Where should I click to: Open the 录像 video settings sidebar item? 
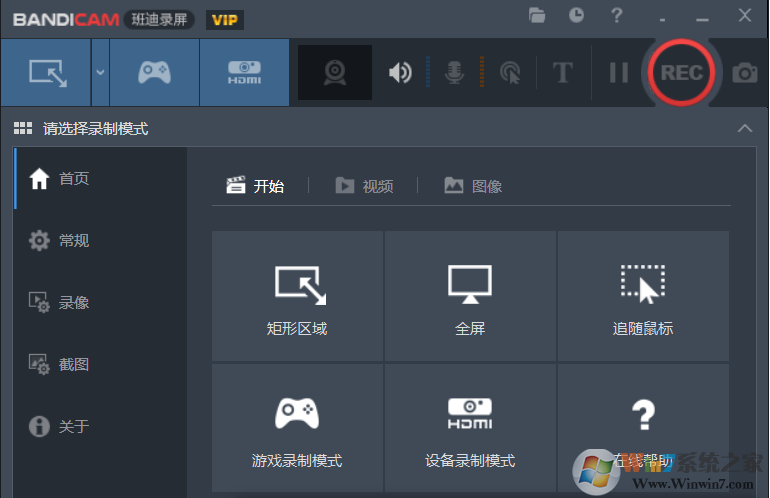click(101, 303)
